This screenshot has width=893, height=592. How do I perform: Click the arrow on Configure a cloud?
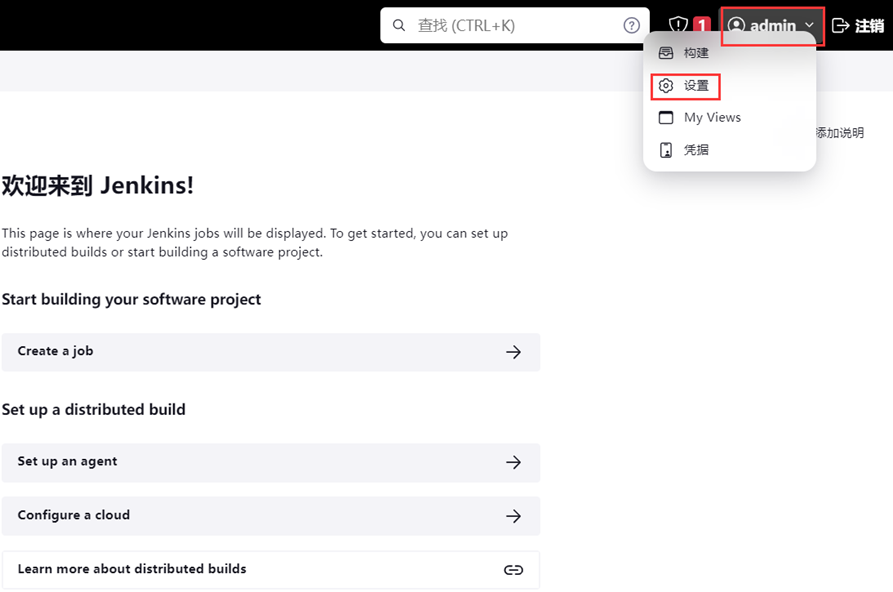click(x=513, y=516)
